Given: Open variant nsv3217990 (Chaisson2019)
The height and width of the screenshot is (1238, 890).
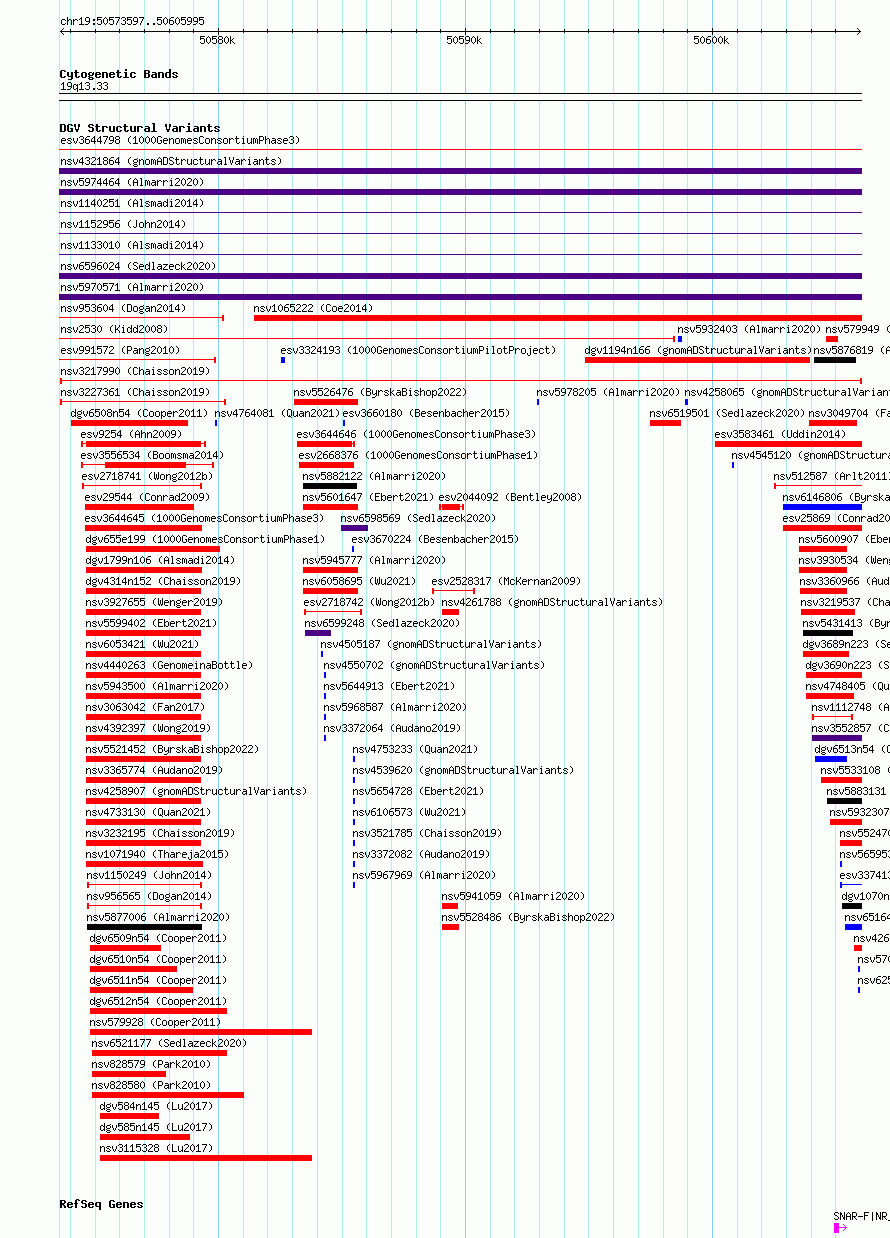Looking at the screenshot, I should pos(135,371).
